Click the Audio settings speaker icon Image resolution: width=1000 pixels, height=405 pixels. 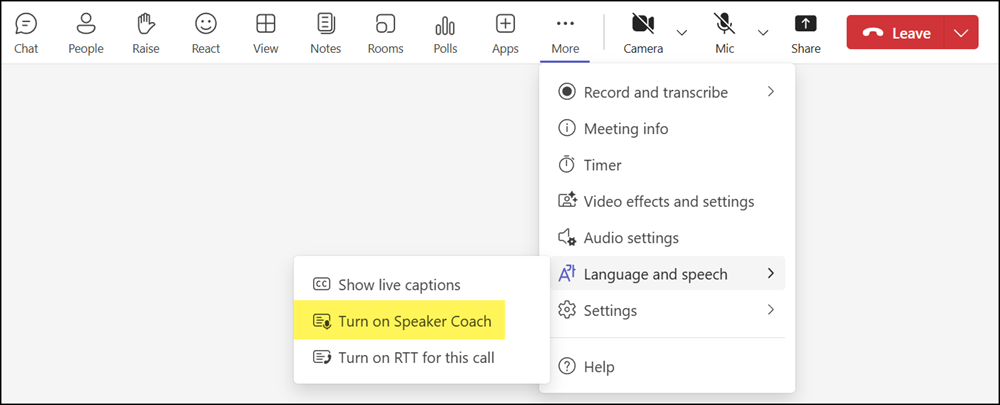click(x=567, y=237)
